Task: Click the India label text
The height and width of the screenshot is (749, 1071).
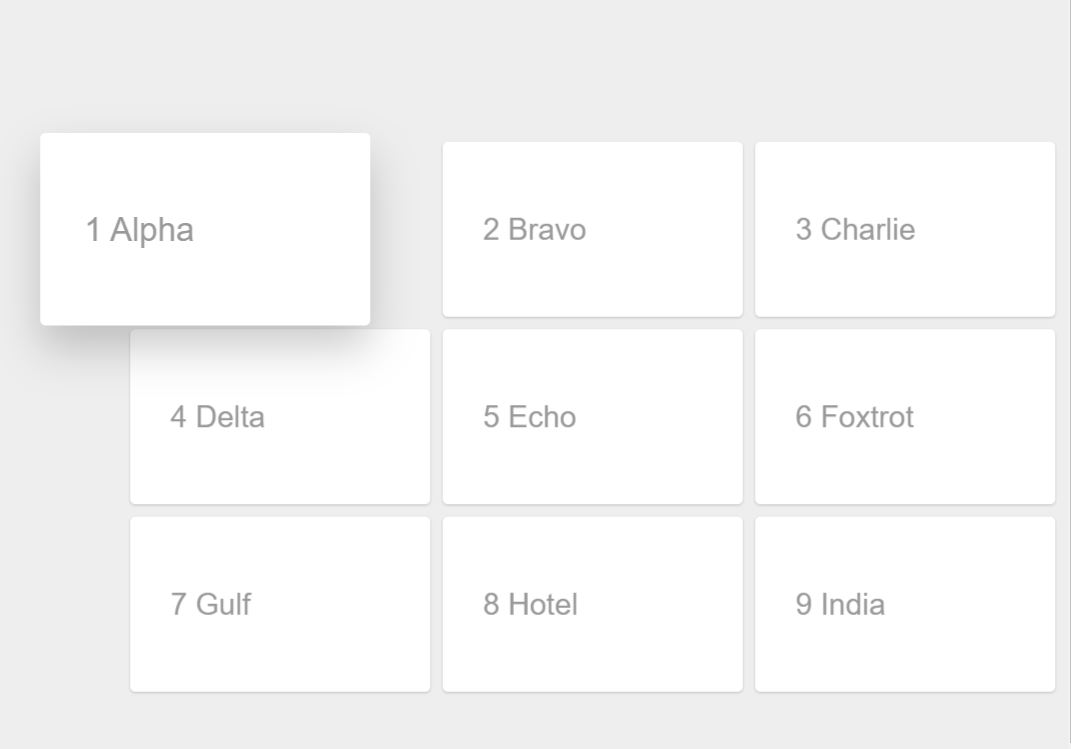Action: [841, 604]
